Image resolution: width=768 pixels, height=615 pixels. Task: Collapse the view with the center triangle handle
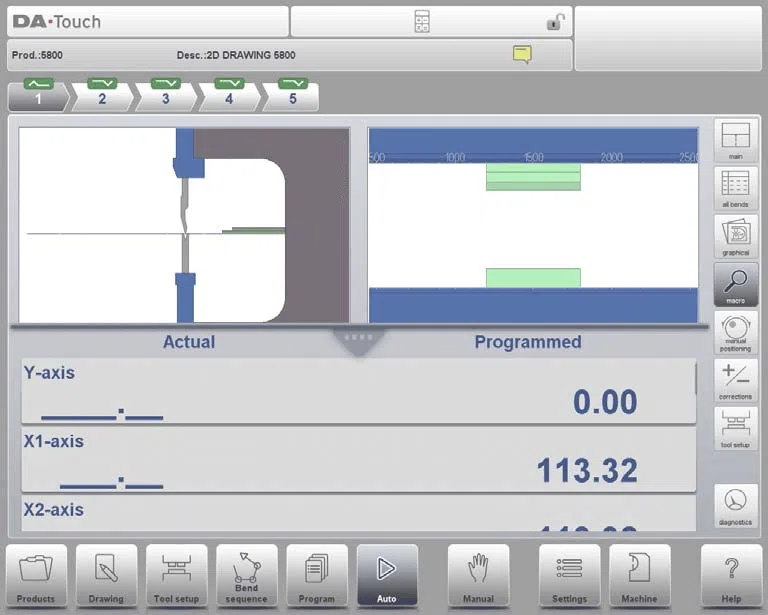(359, 342)
